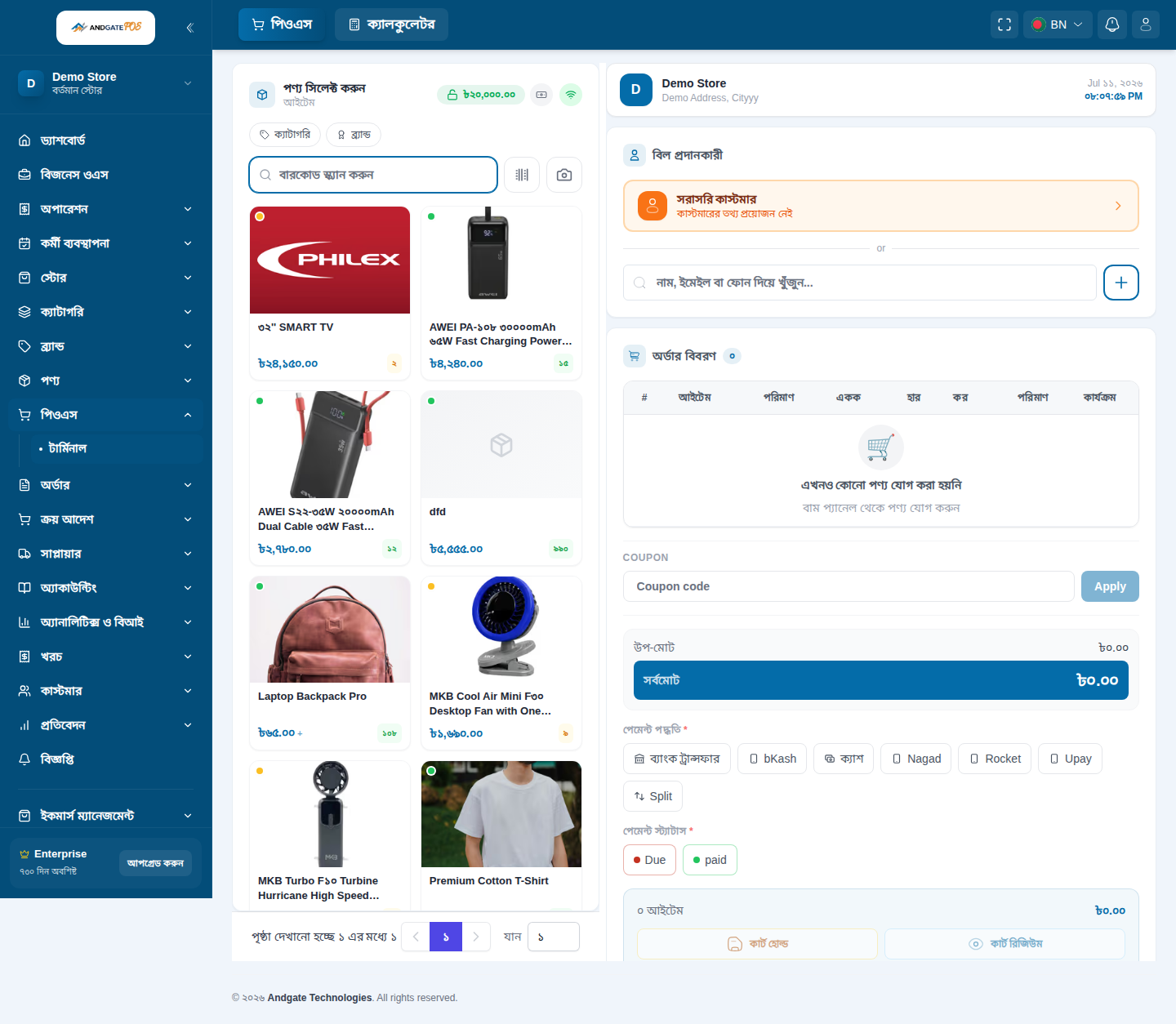Expand the অপারেশন (Operations) menu chevron

(x=188, y=209)
